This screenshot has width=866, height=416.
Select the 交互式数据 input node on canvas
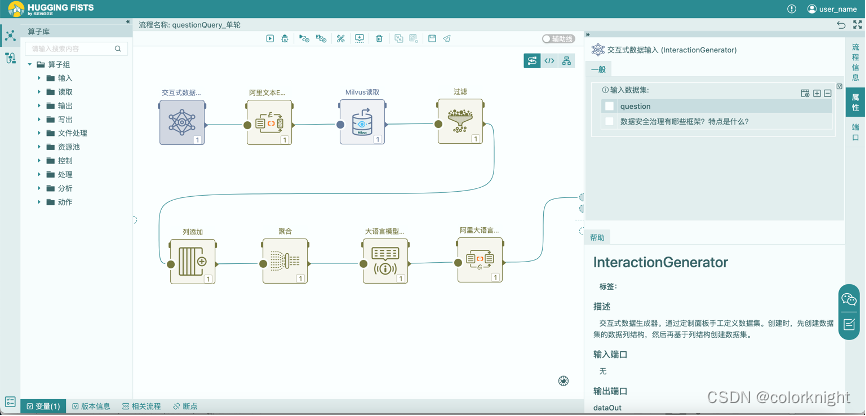[x=182, y=122]
